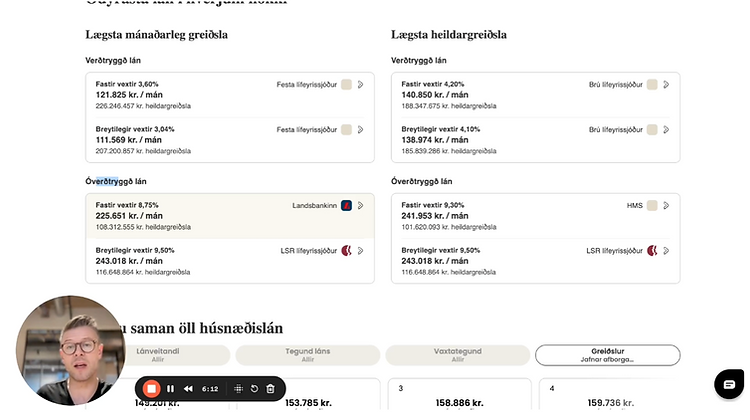The height and width of the screenshot is (420, 750).
Task: Click Brú lífeyrissjóður on 4,10% row
Action: tap(616, 130)
